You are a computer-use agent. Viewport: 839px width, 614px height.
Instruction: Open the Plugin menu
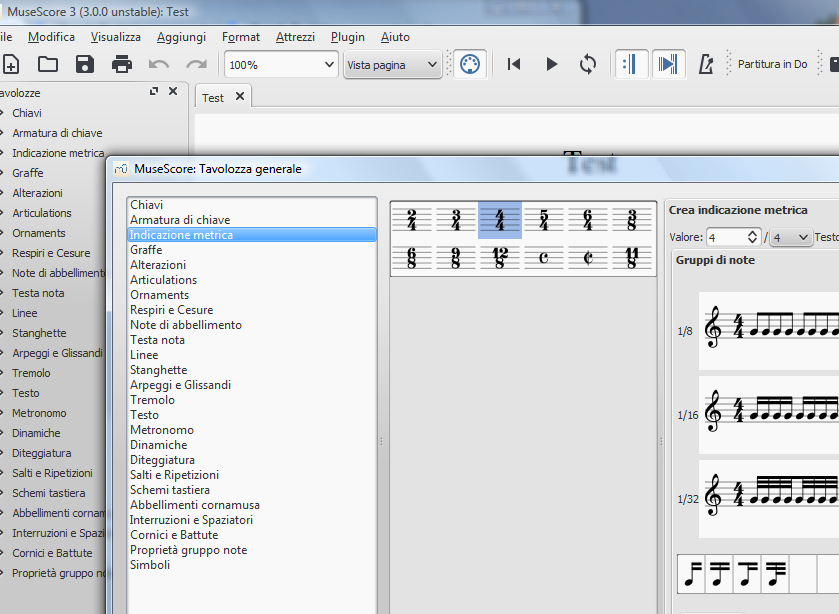tap(348, 37)
